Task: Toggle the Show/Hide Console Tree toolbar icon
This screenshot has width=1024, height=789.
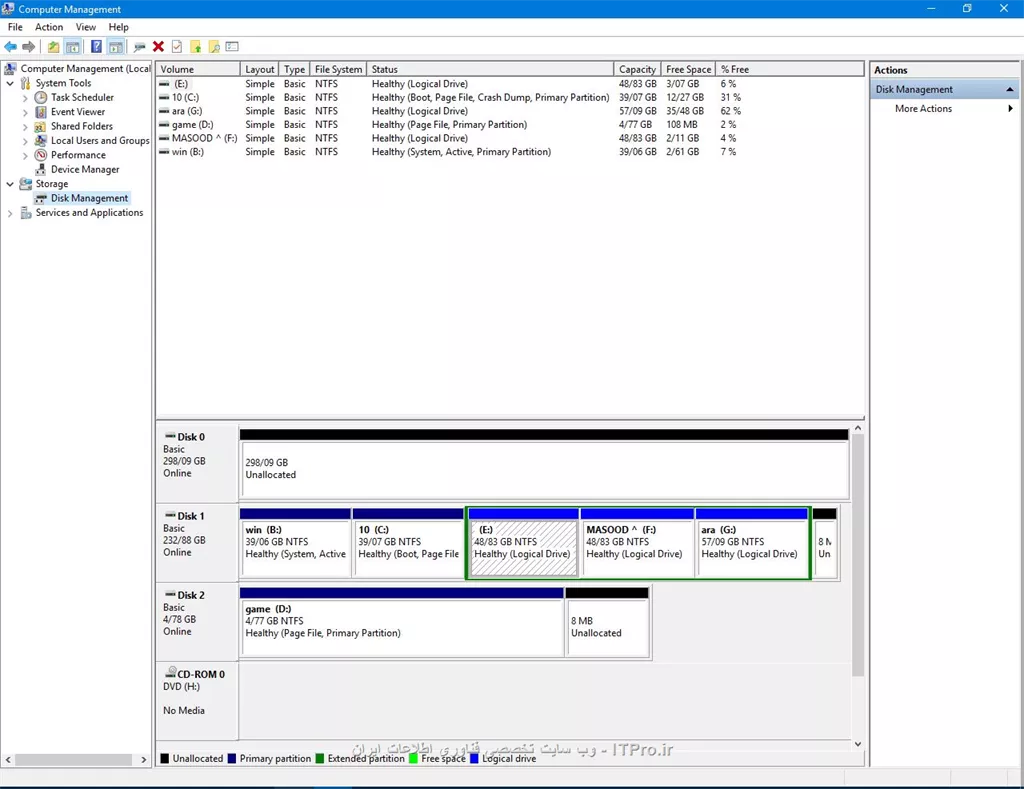Action: pos(73,47)
